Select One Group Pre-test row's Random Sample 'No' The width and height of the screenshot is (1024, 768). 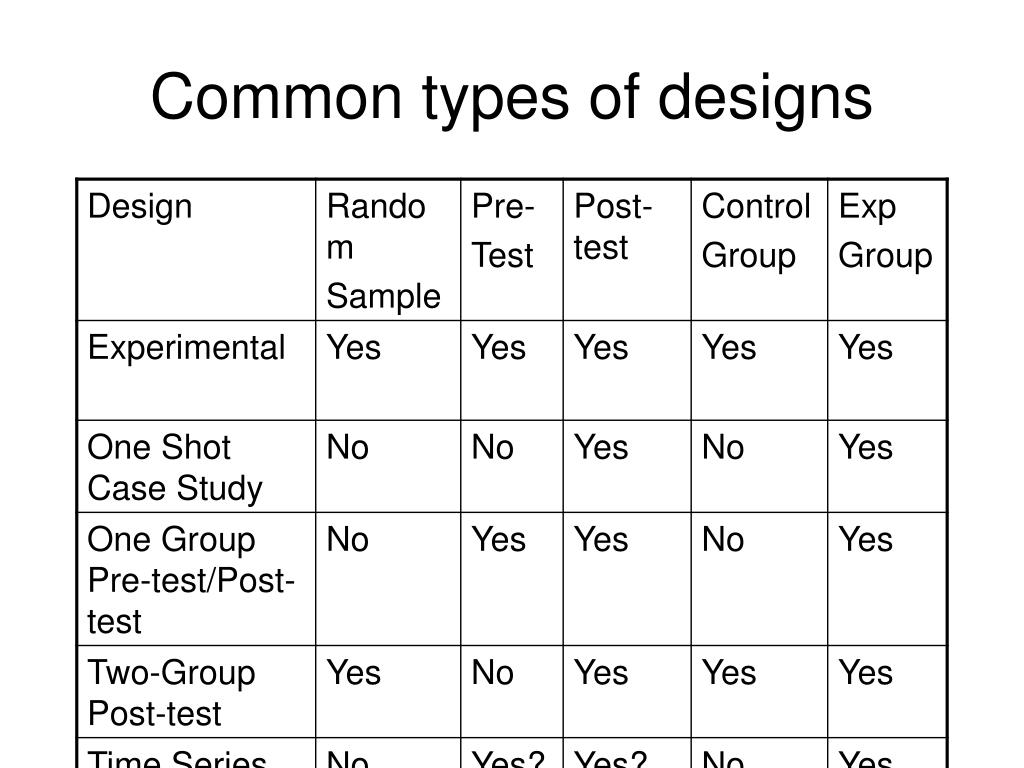tap(388, 579)
